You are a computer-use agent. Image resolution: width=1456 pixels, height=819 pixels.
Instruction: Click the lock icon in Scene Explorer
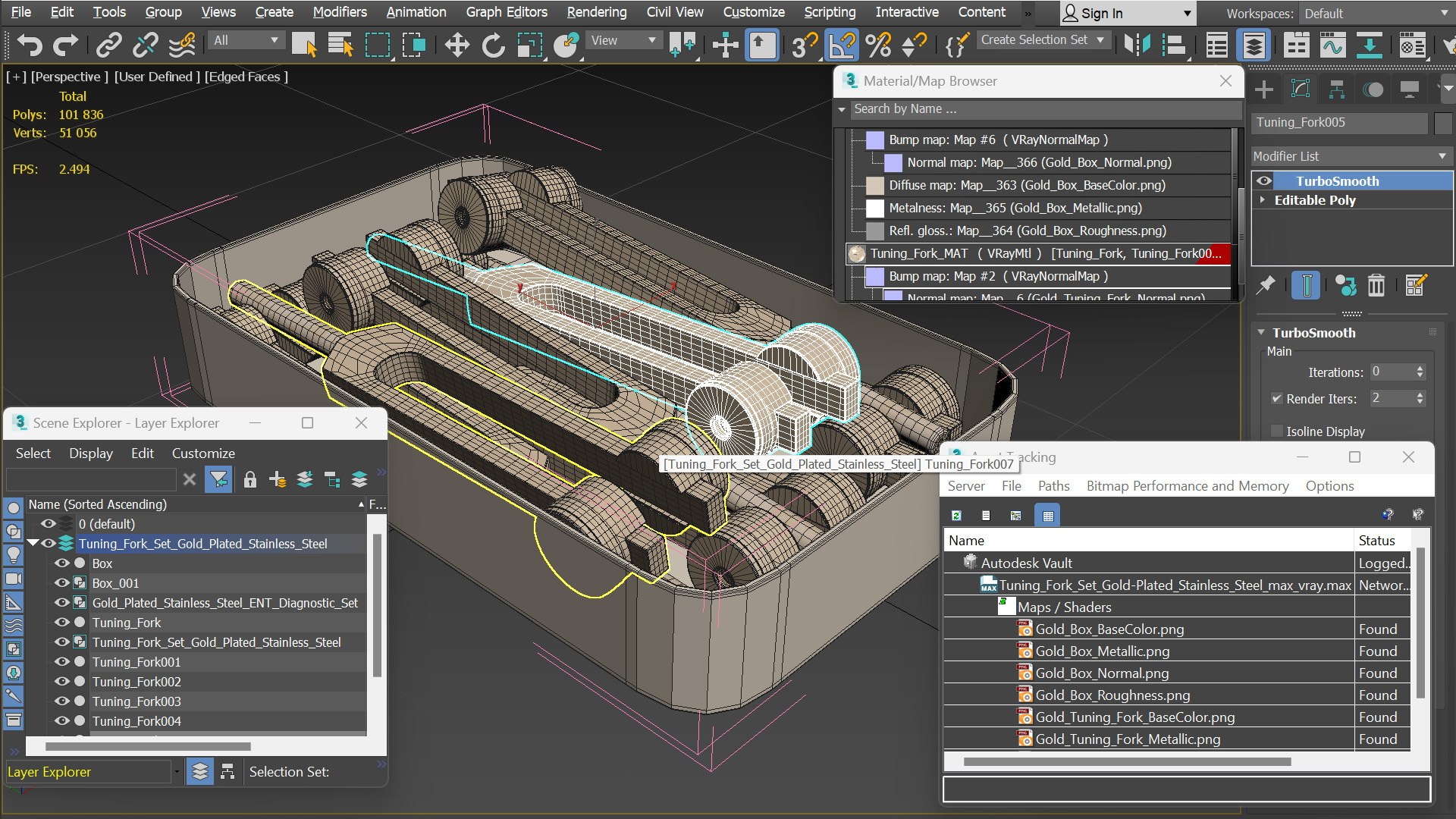(x=250, y=479)
